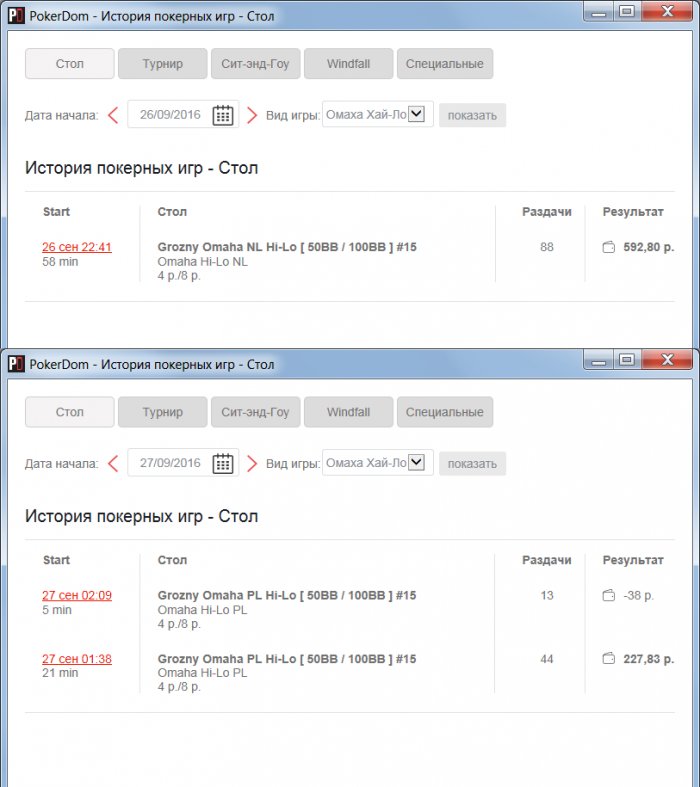Go to previous date in top window

[x=113, y=115]
